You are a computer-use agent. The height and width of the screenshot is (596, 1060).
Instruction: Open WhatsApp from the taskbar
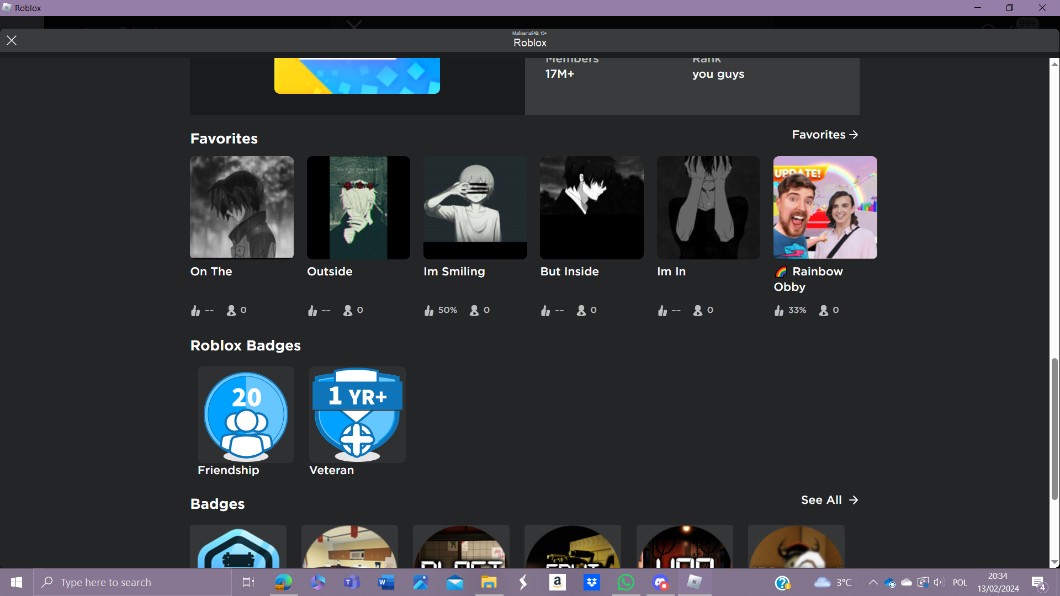click(x=626, y=582)
